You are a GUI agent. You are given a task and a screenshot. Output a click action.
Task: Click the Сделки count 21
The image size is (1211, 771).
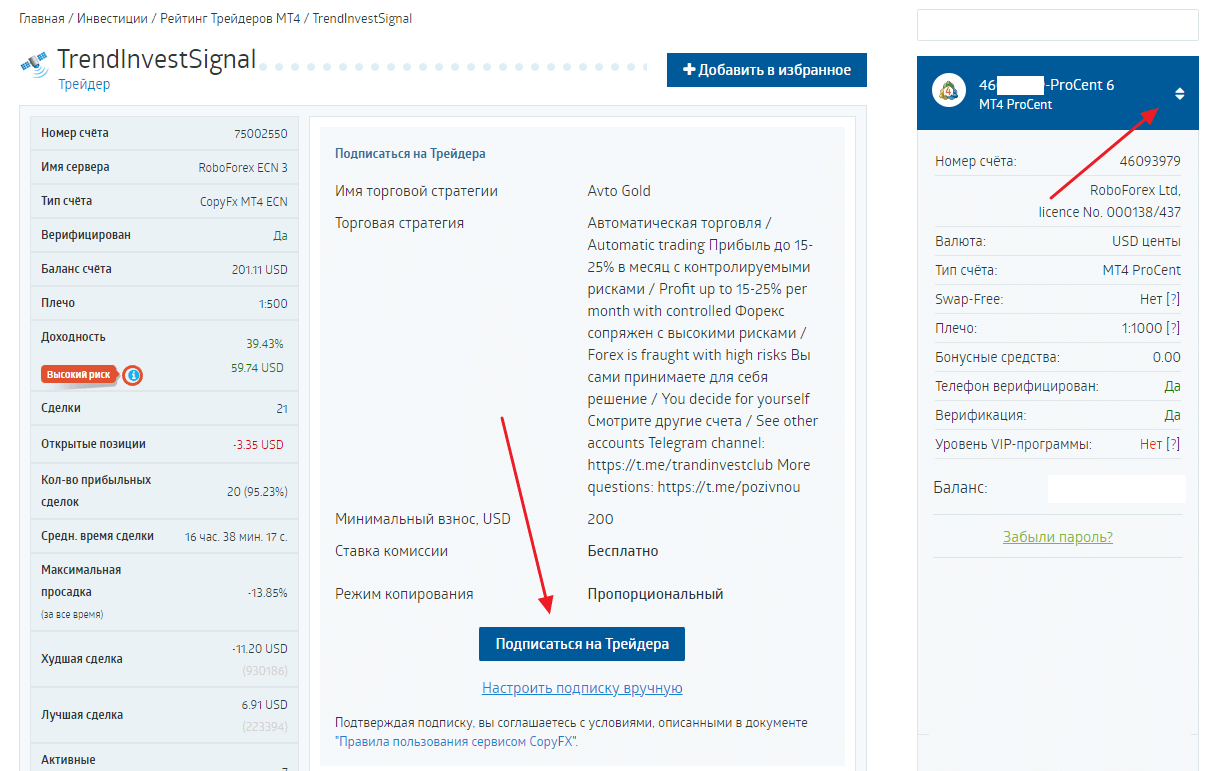[282, 409]
